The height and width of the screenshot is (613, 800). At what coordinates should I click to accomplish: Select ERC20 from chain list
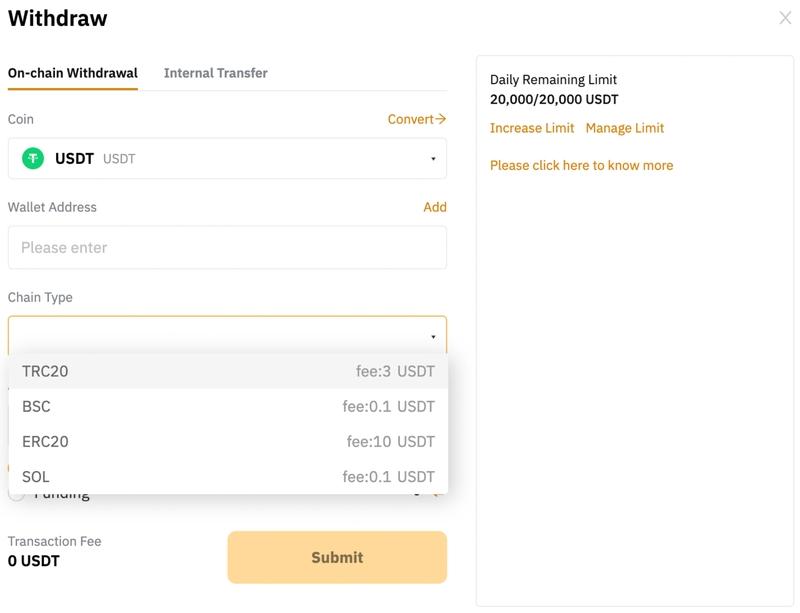coord(228,441)
